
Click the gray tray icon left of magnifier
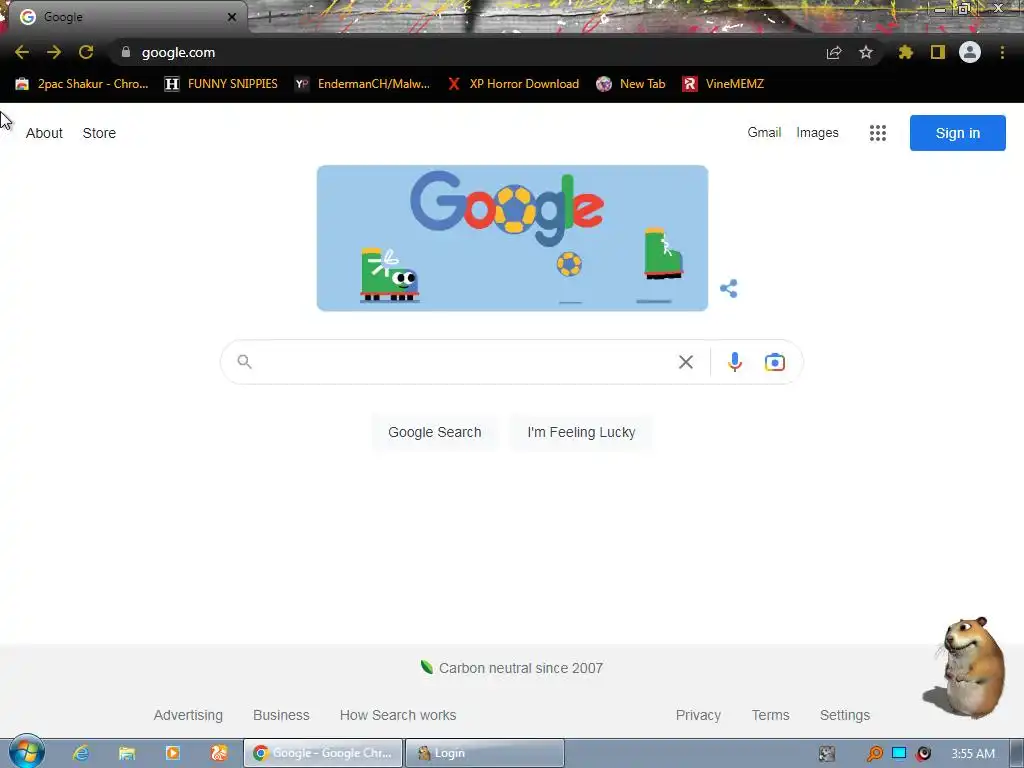click(827, 754)
